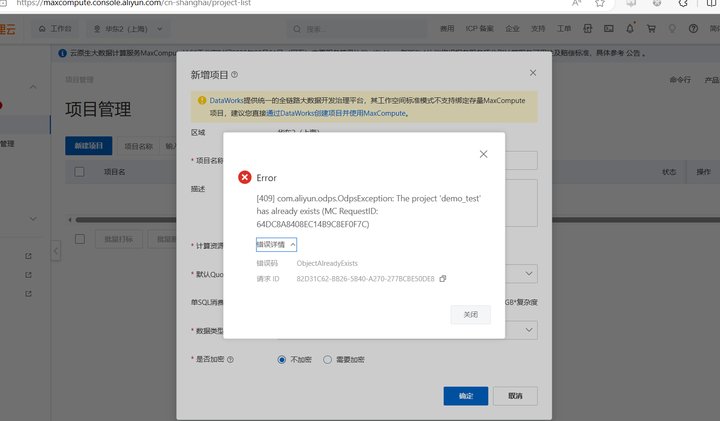Viewport: 720px width, 421px height.
Task: Open the notifications bell icon
Action: click(630, 28)
